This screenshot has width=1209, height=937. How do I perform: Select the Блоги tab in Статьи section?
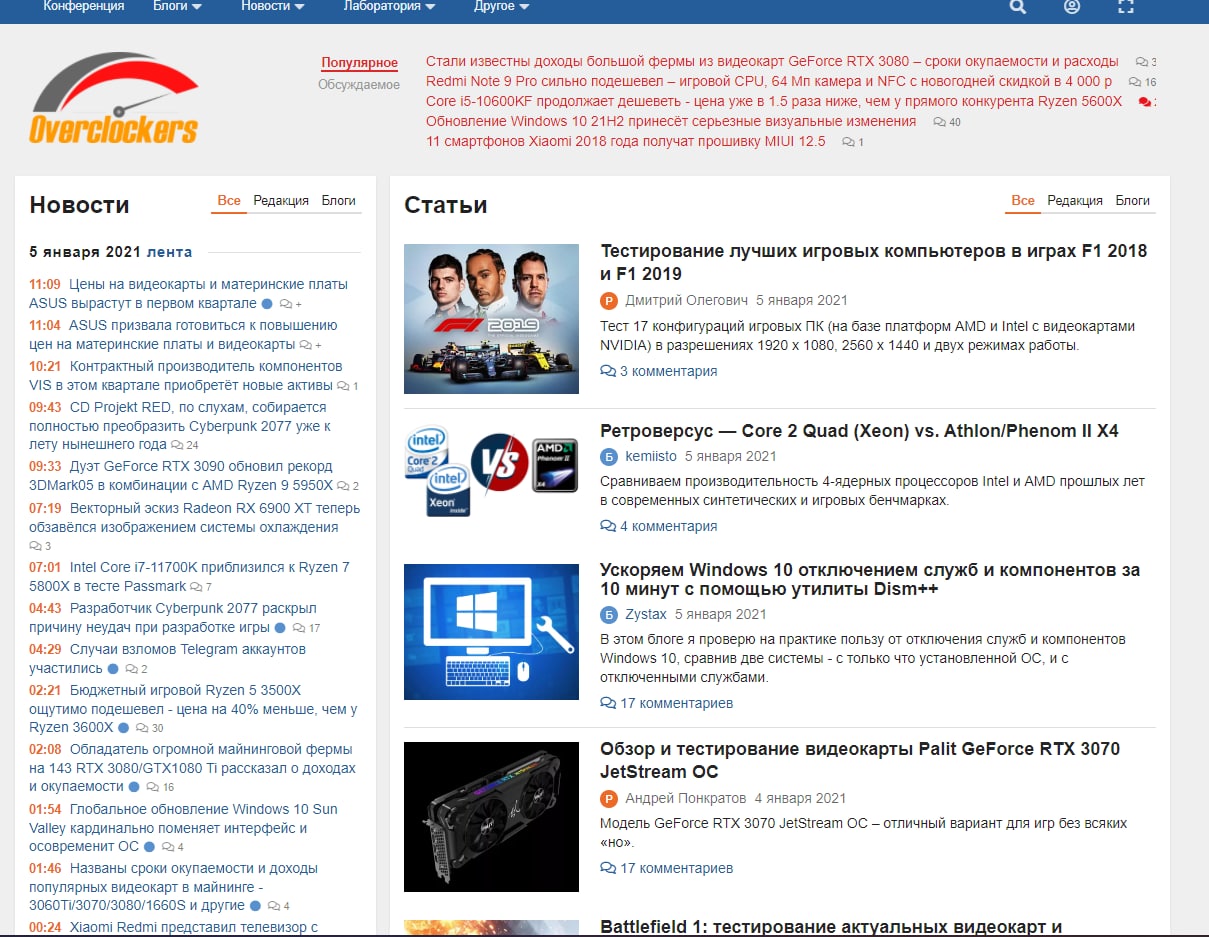1133,201
